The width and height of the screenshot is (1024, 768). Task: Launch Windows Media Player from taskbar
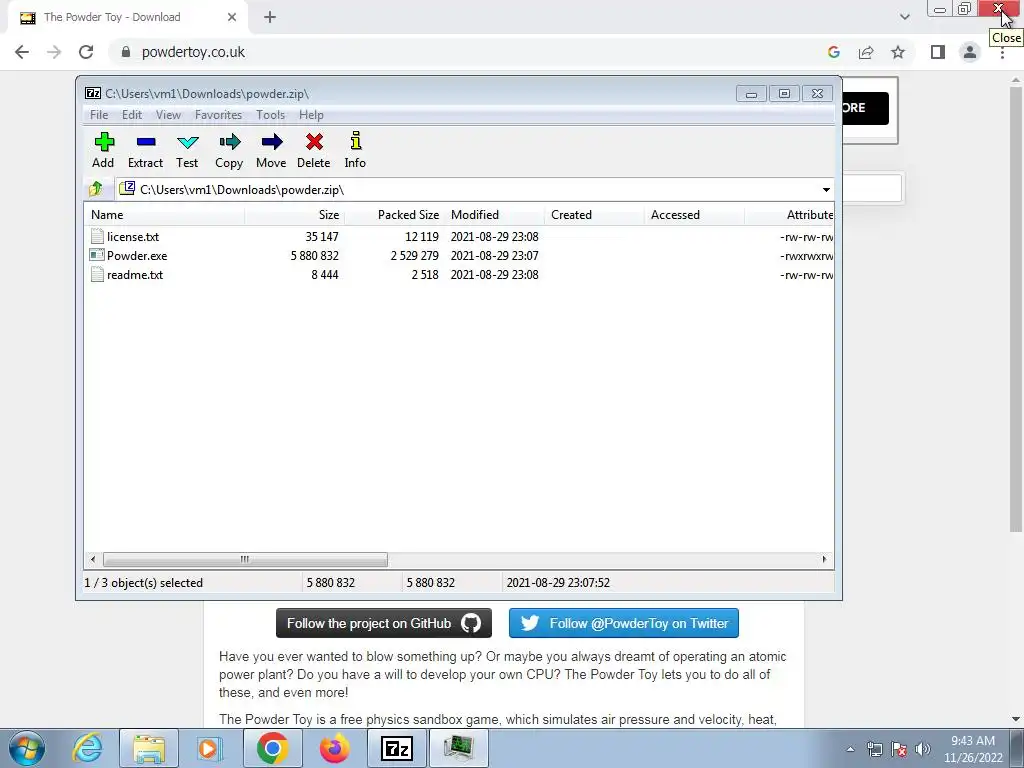(210, 748)
